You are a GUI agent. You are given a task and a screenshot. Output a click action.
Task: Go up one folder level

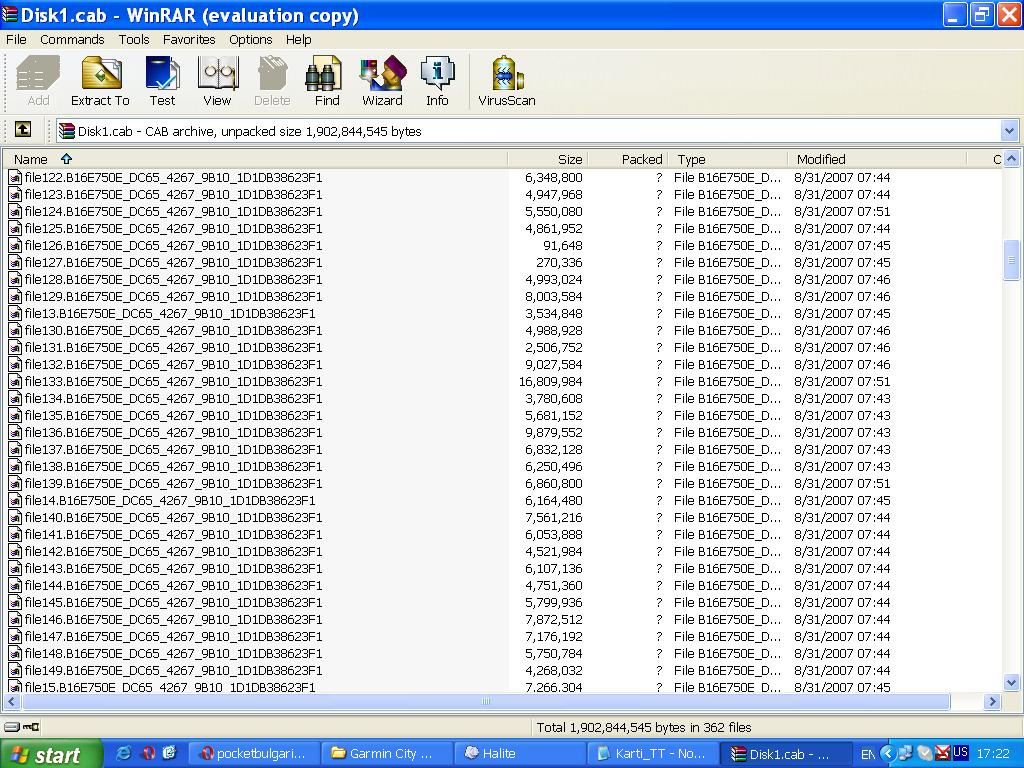tap(22, 130)
